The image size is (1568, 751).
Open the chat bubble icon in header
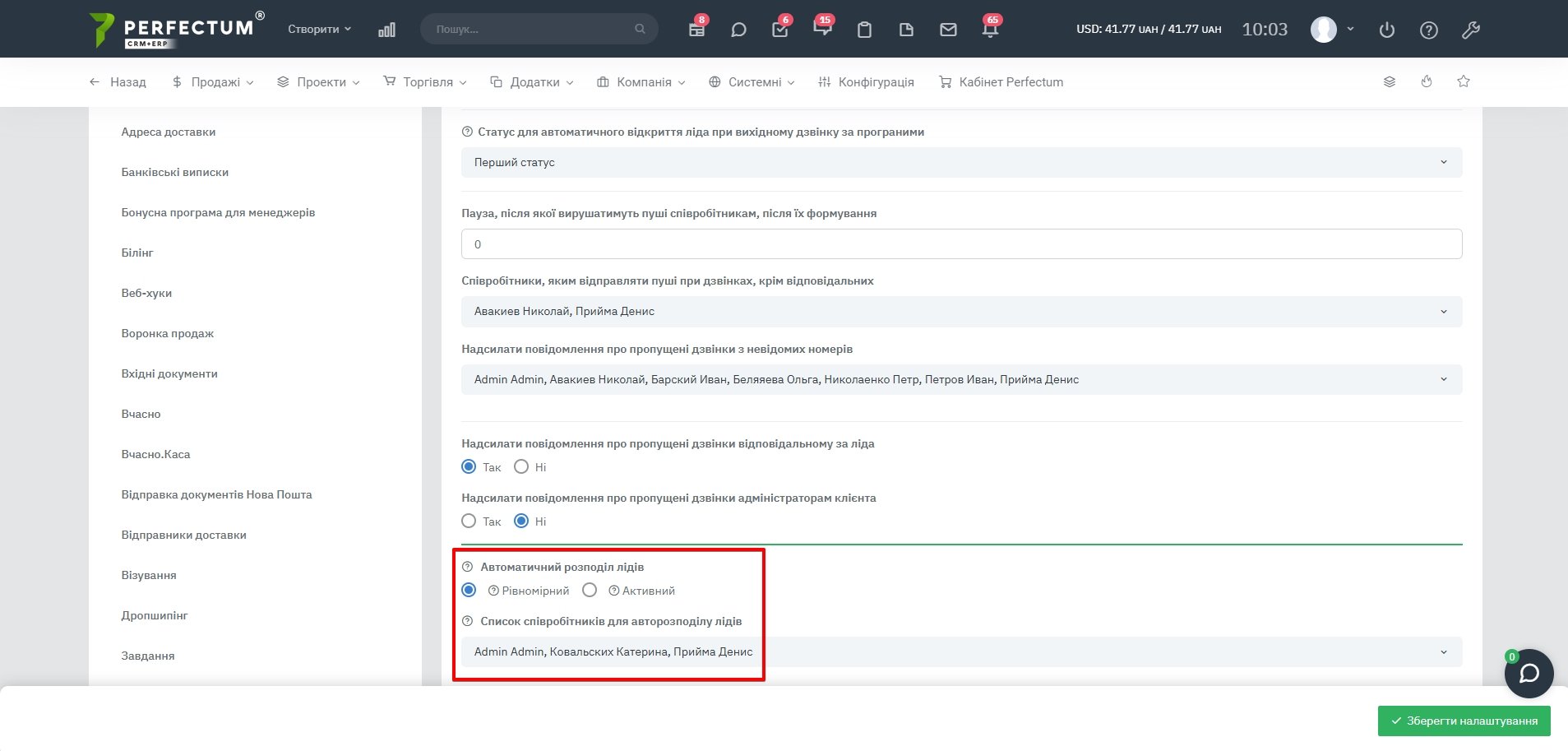coord(738,30)
